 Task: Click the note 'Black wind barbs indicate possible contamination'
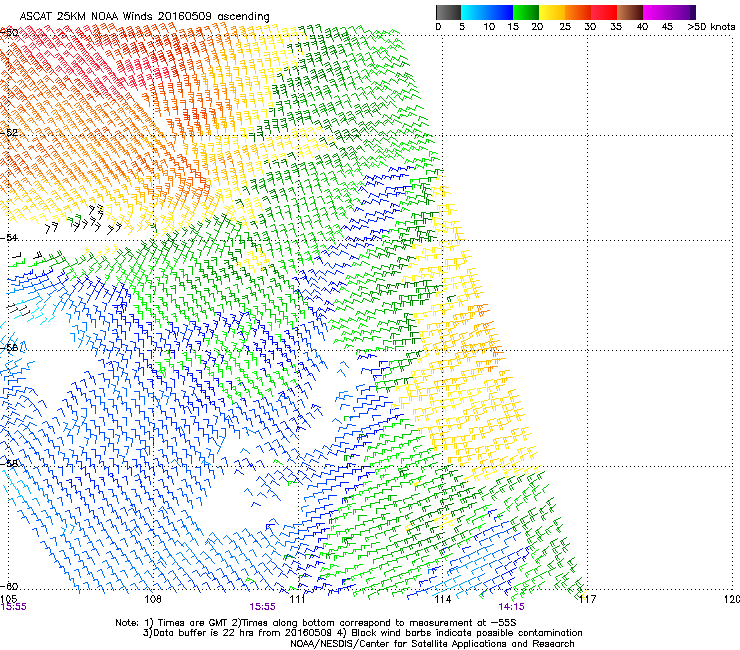tap(467, 633)
